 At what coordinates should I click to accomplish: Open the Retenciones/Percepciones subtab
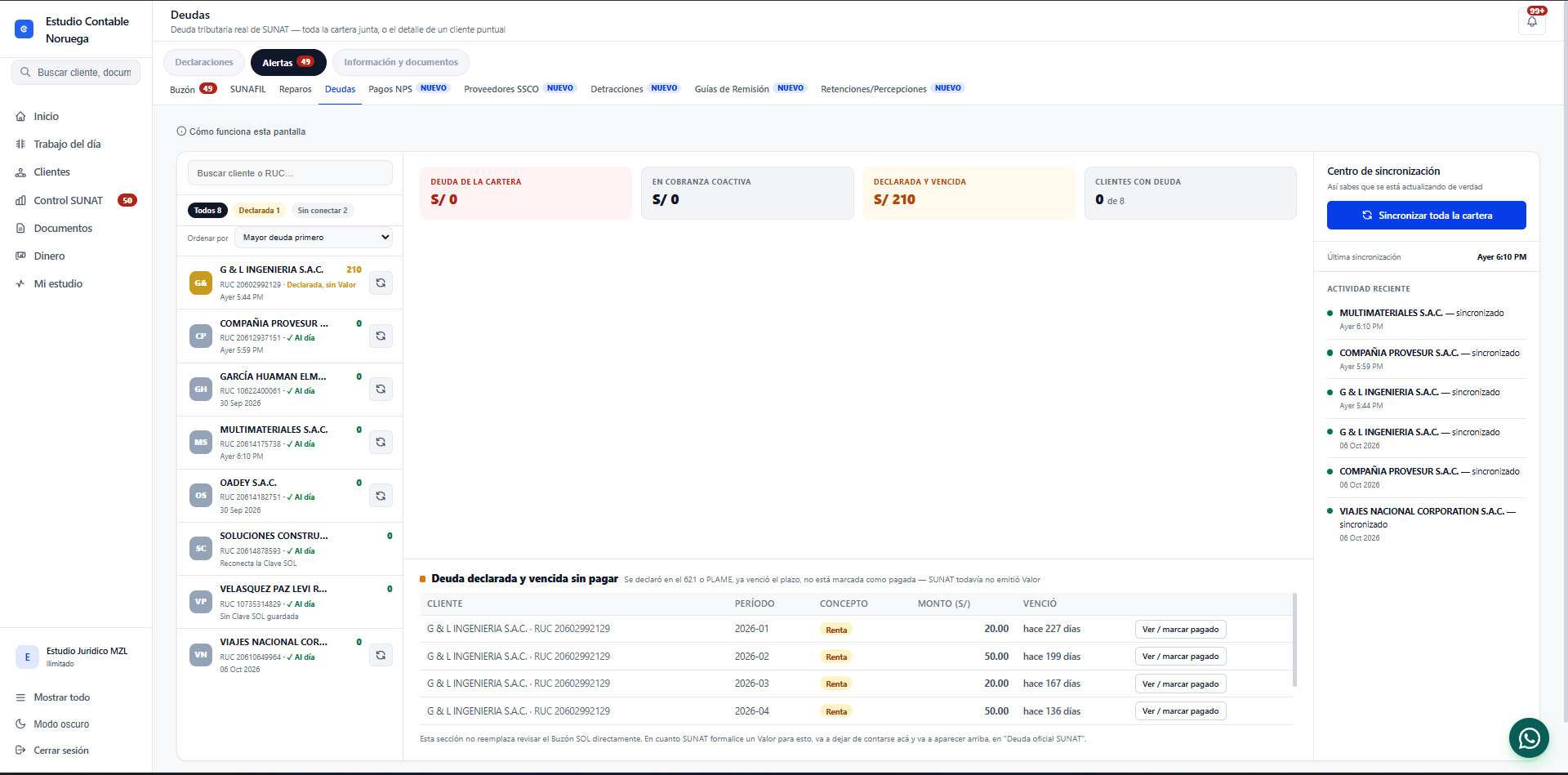point(893,89)
